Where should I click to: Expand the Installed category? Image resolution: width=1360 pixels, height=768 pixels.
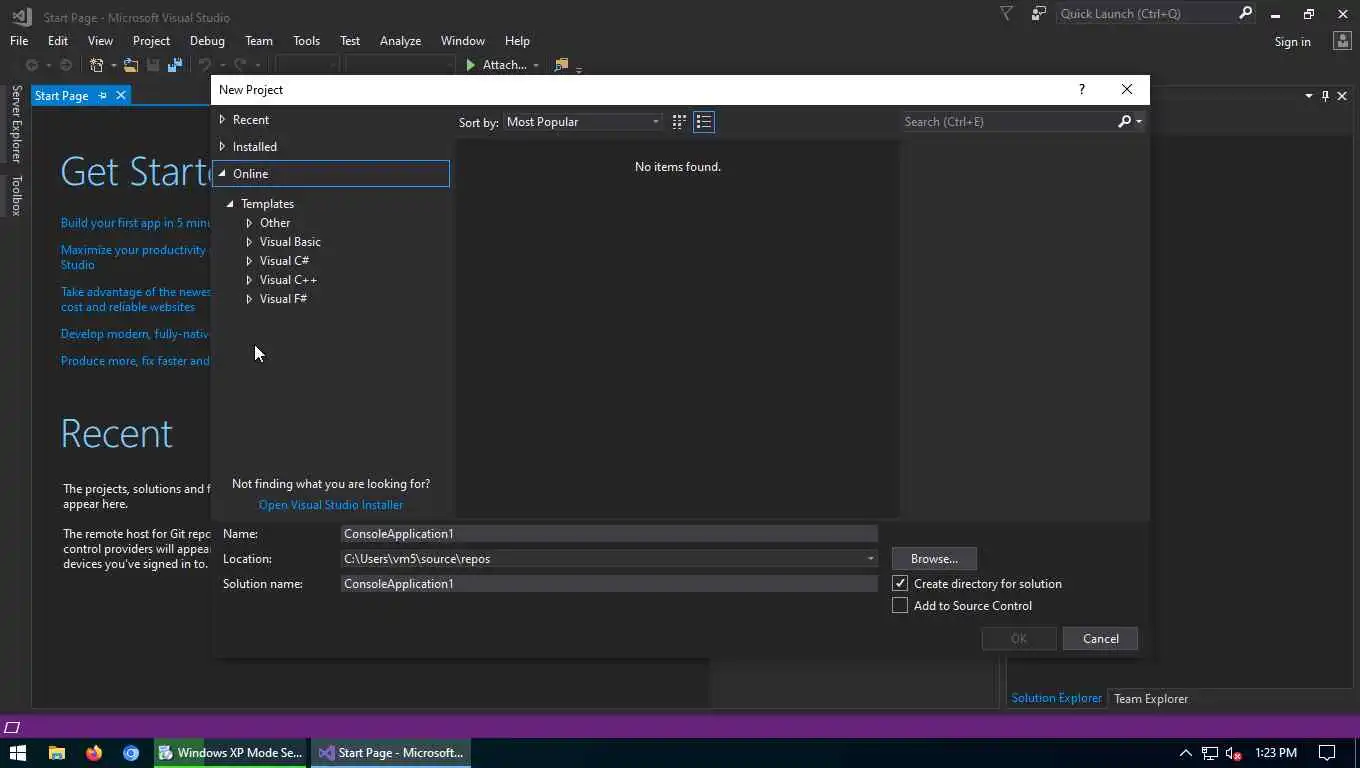click(x=222, y=147)
